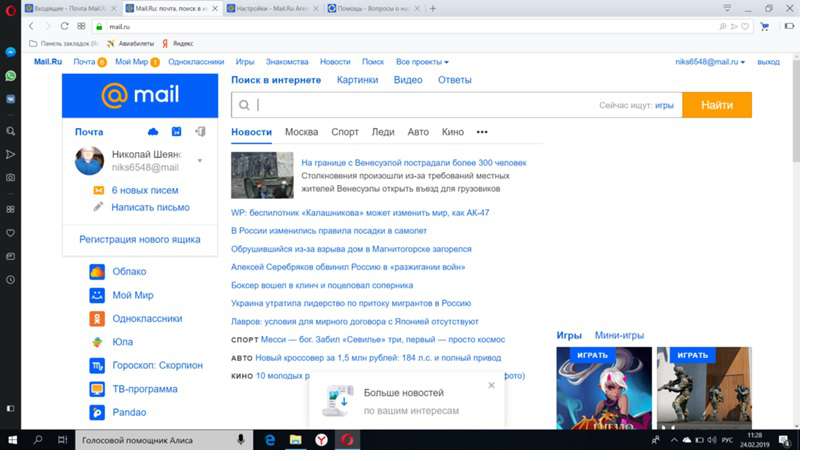The height and width of the screenshot is (461, 821).
Task: Click the cloud icon next to Почта
Action: [153, 132]
